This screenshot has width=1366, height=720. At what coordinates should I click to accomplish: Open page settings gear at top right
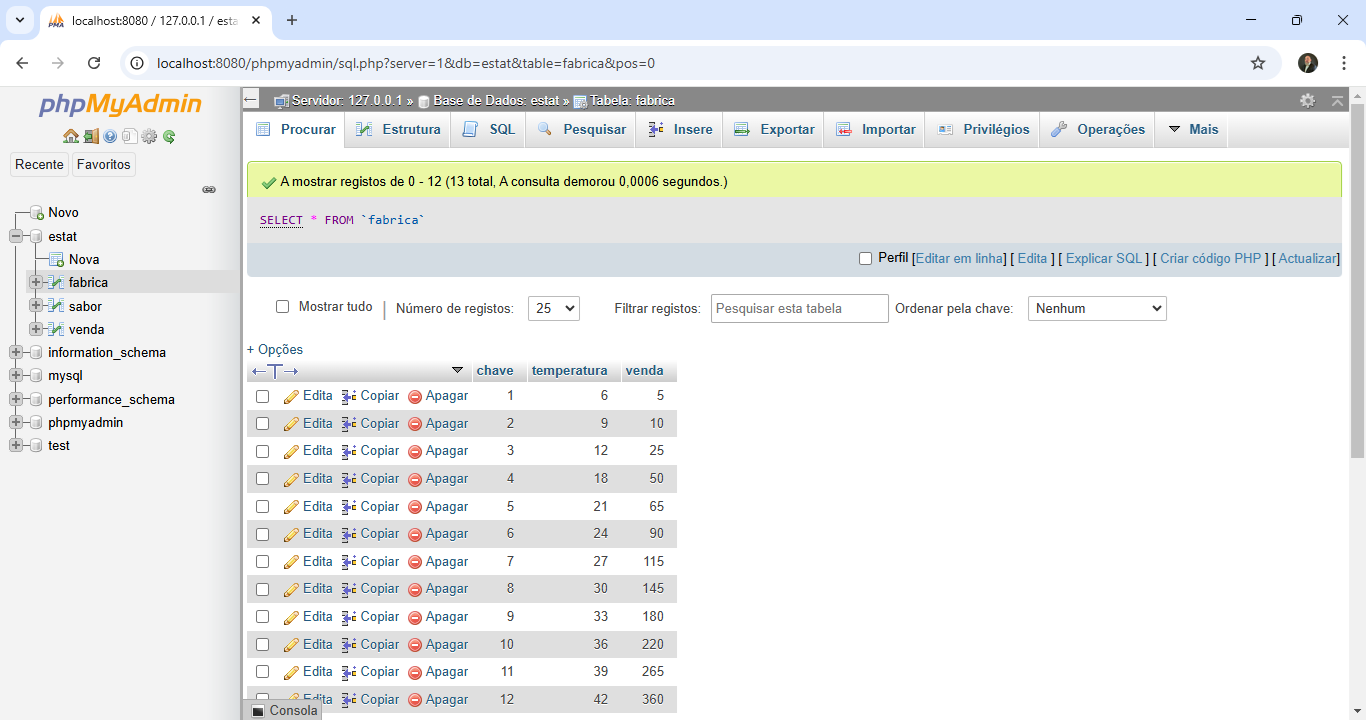(x=1307, y=100)
